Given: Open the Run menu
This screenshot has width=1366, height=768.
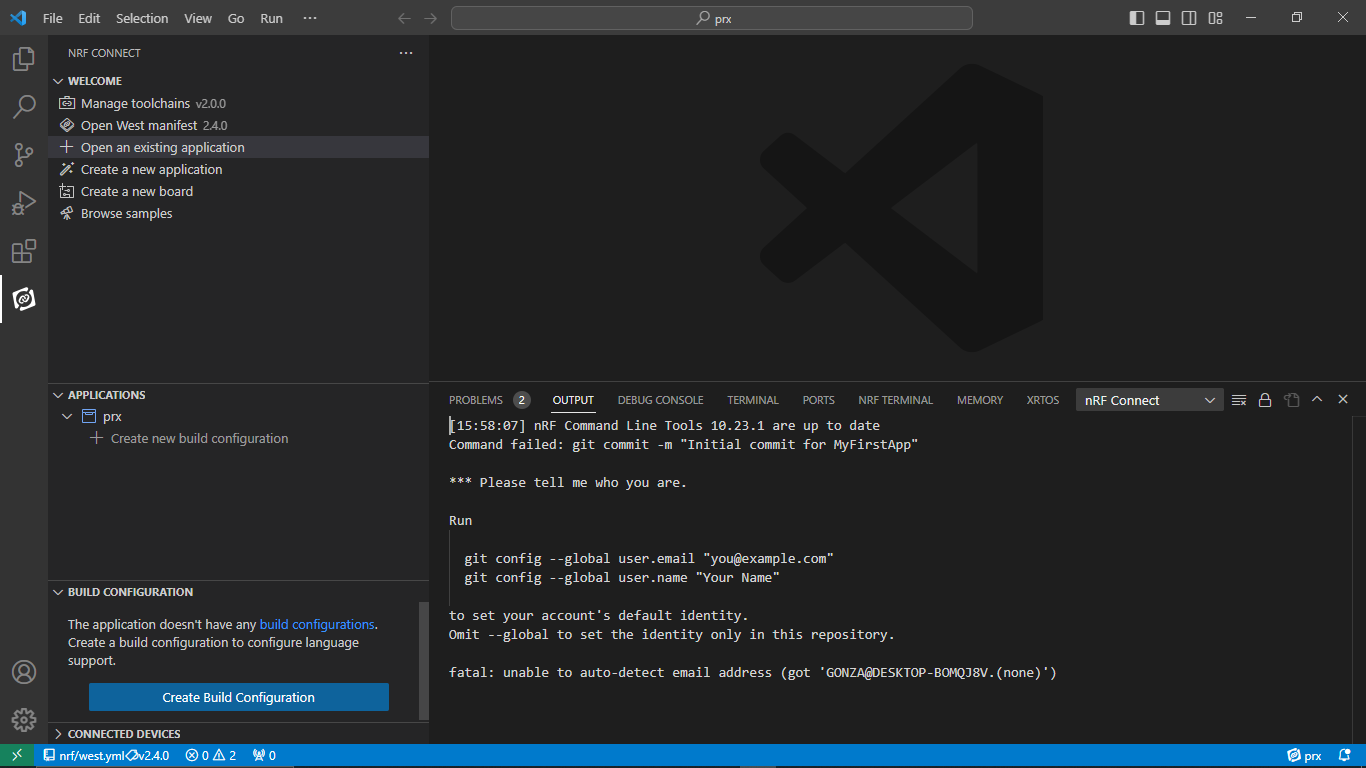Looking at the screenshot, I should pyautogui.click(x=271, y=18).
